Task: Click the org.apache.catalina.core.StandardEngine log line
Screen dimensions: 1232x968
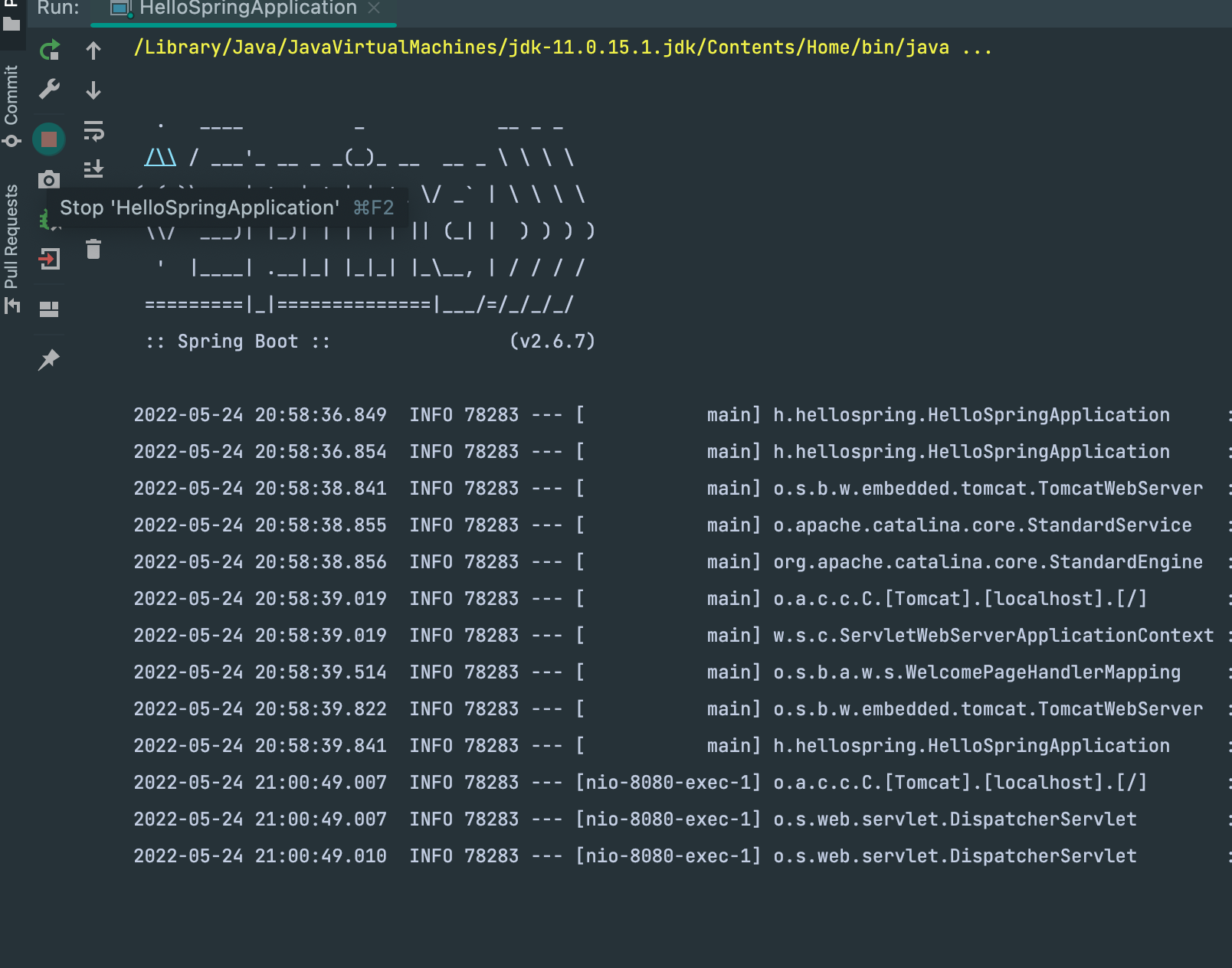Action: [681, 562]
